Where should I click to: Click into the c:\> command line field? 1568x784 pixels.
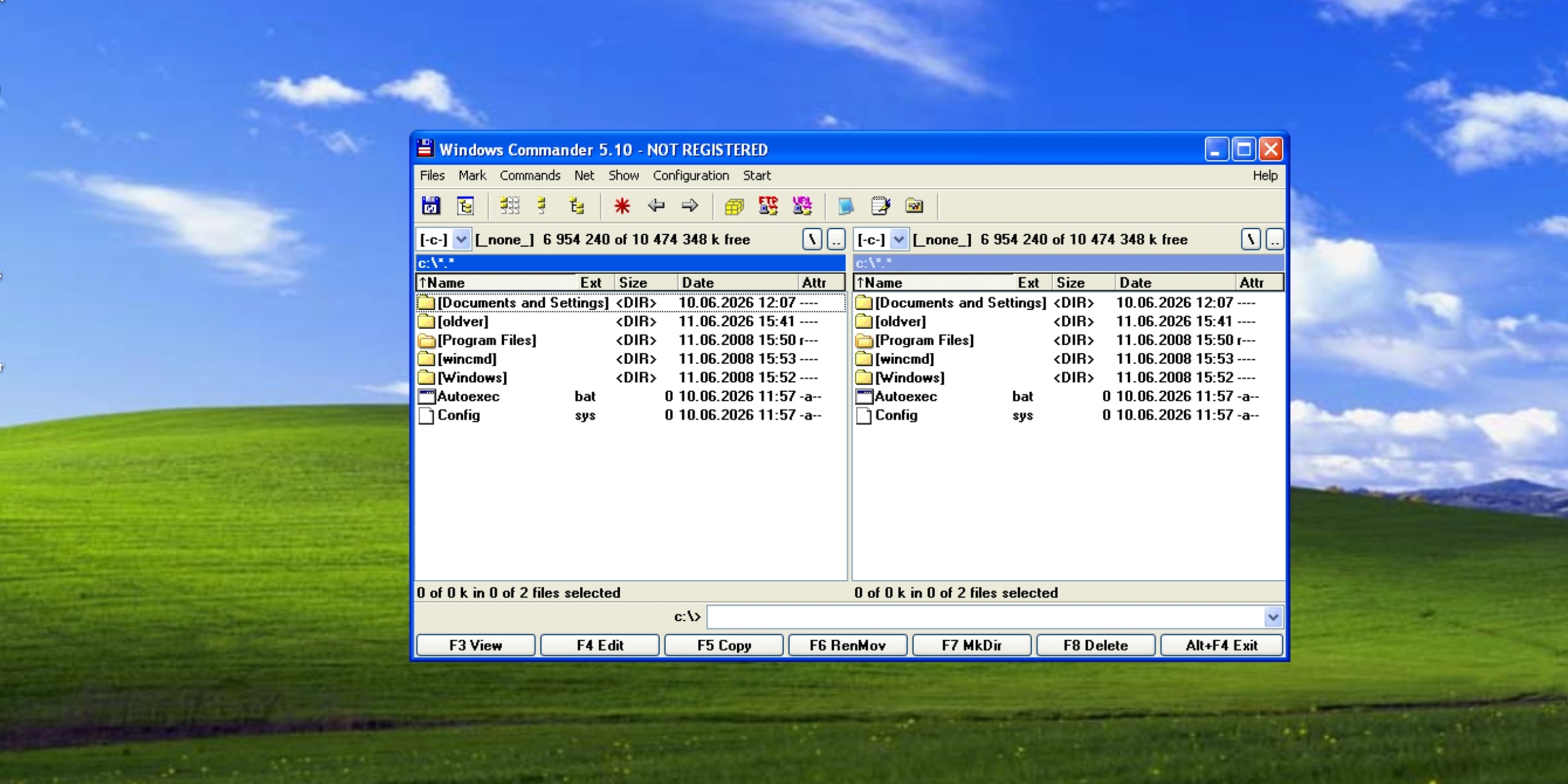(x=986, y=617)
